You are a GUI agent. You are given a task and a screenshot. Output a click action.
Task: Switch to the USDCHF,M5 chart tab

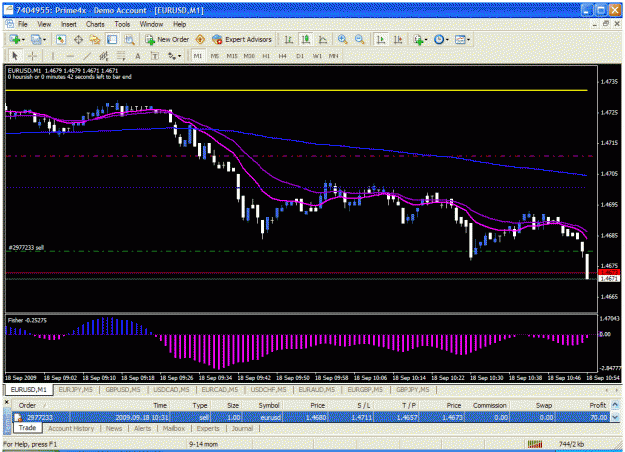pos(269,390)
